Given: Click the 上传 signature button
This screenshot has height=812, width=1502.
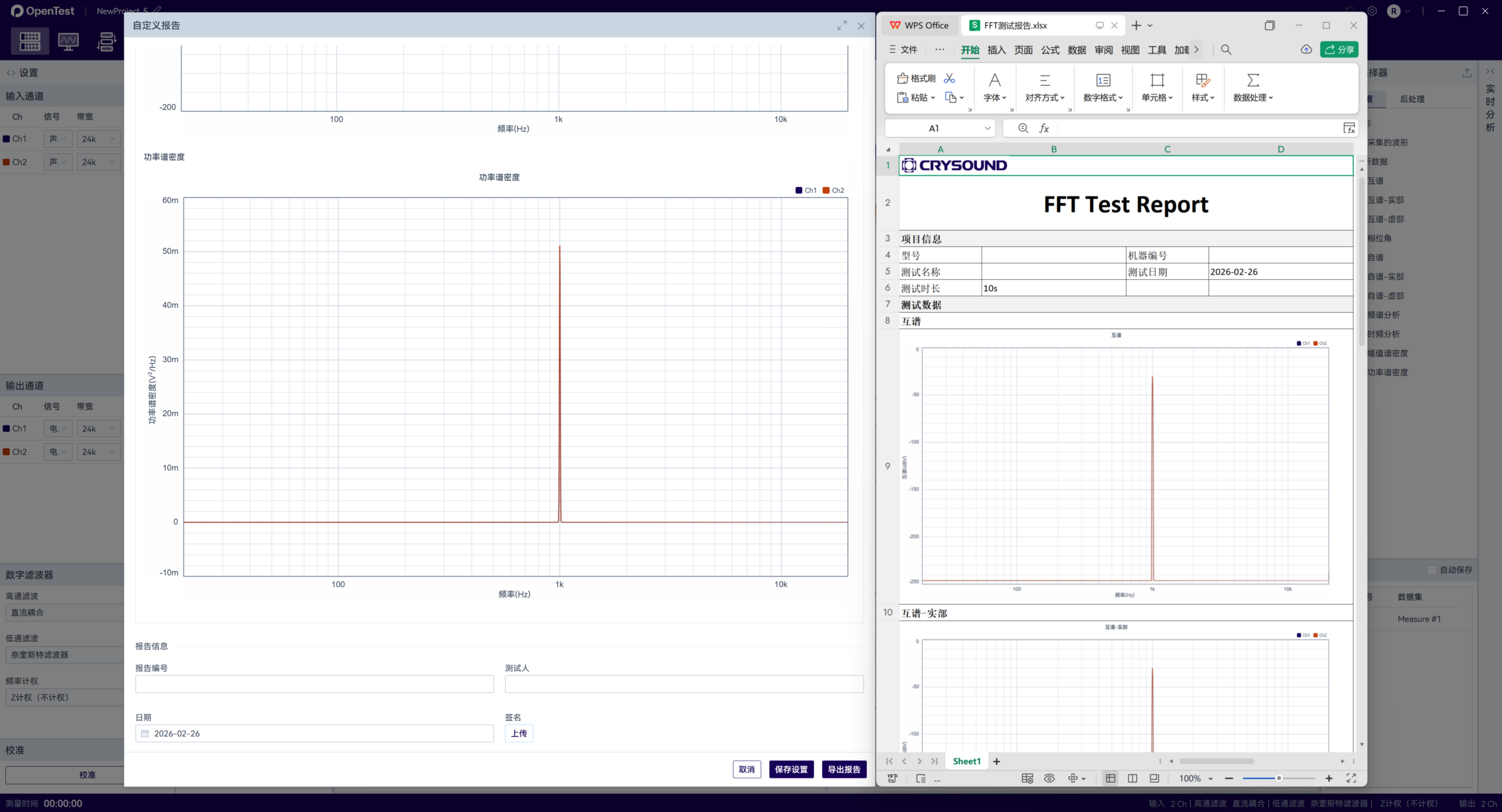Looking at the screenshot, I should pyautogui.click(x=519, y=733).
